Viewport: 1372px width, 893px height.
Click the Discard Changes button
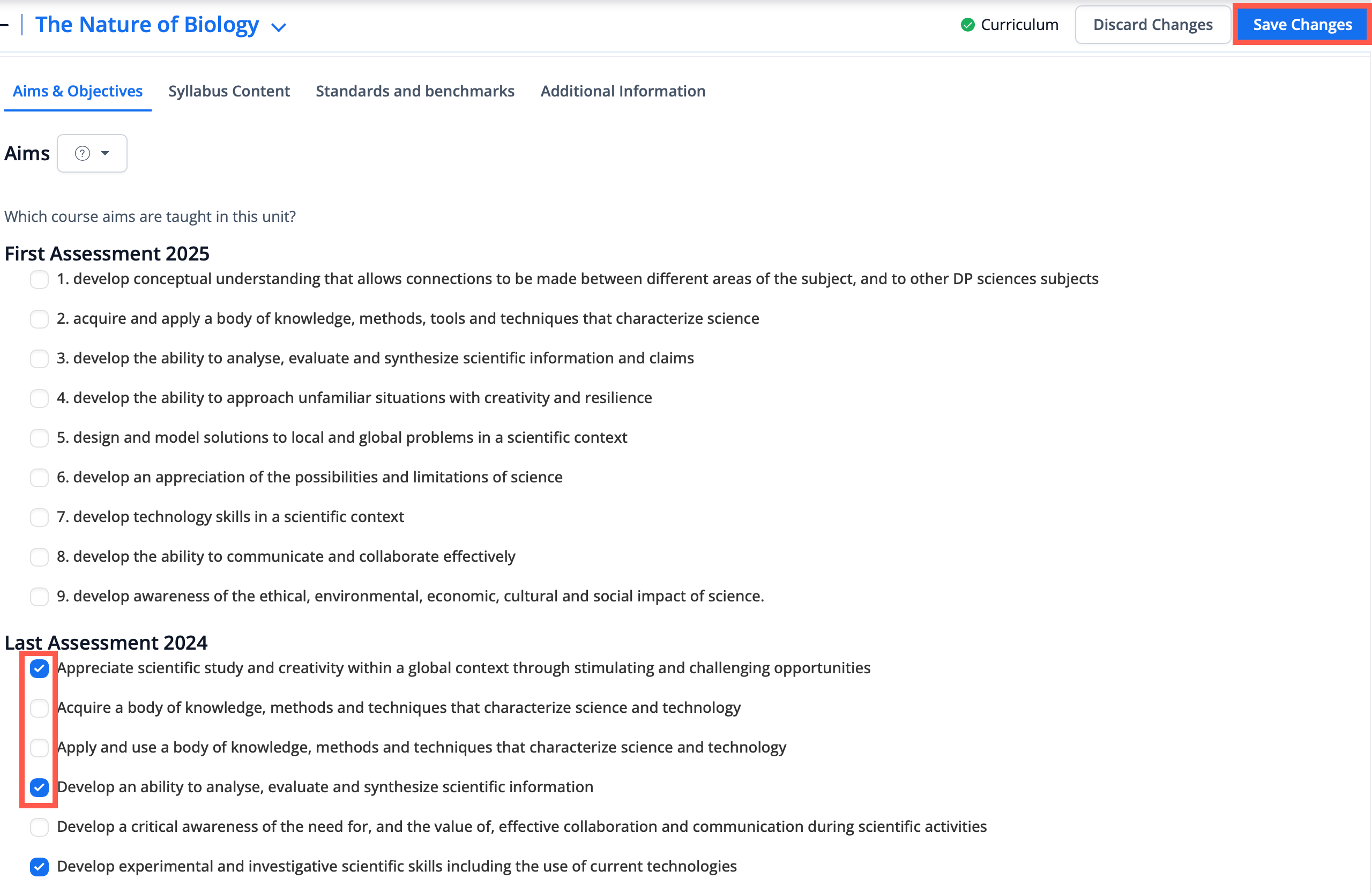1152,25
